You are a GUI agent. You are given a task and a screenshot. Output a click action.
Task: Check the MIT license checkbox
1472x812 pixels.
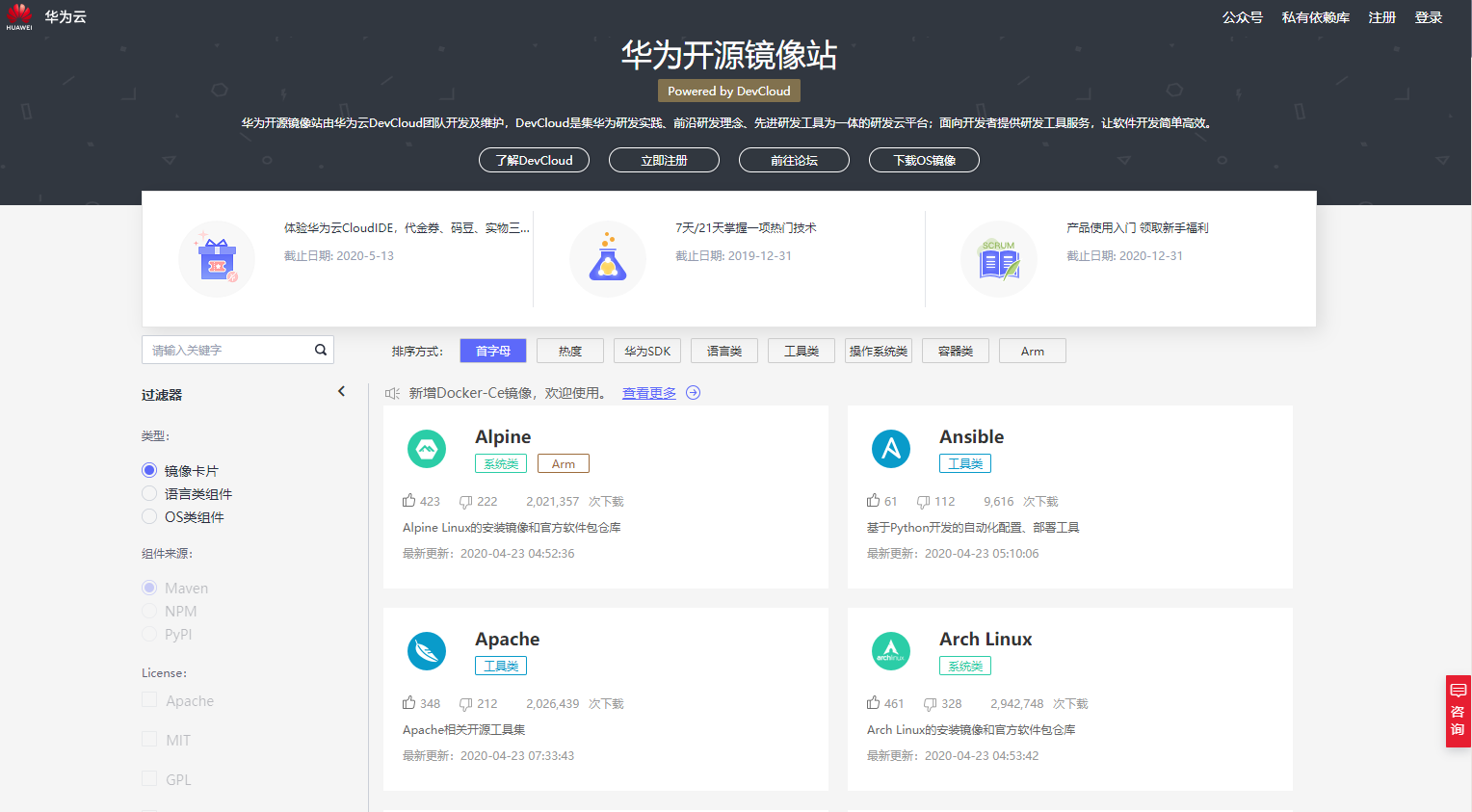[149, 739]
